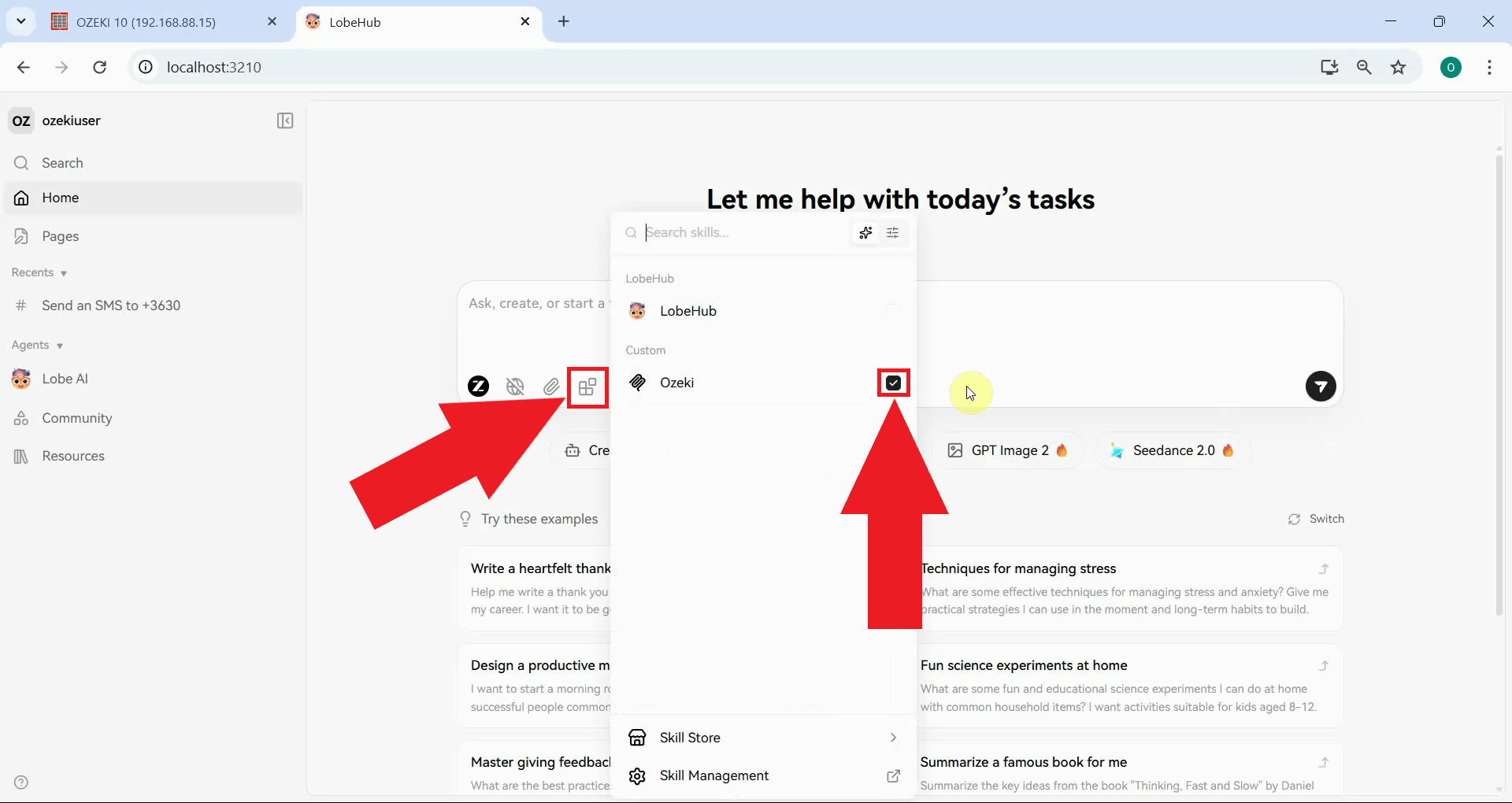Close the OZEKI 10 tab
The width and height of the screenshot is (1512, 803).
[272, 22]
